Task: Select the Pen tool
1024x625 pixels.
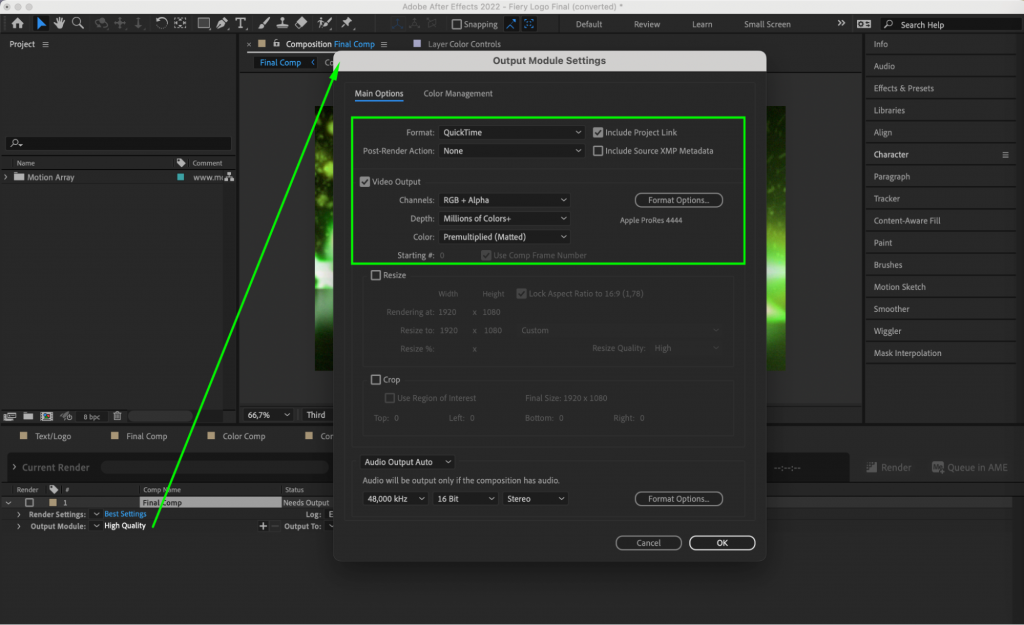Action: (x=220, y=23)
